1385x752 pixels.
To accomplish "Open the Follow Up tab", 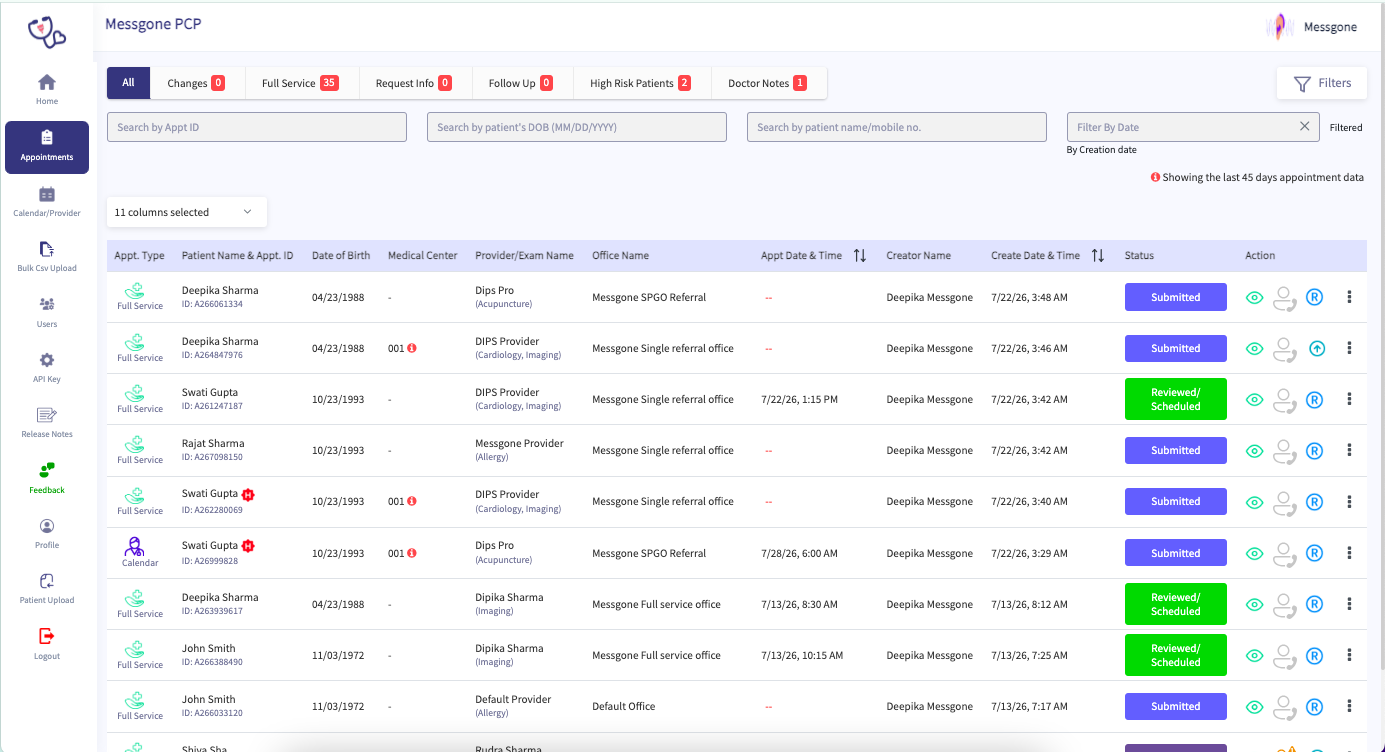I will [x=521, y=83].
